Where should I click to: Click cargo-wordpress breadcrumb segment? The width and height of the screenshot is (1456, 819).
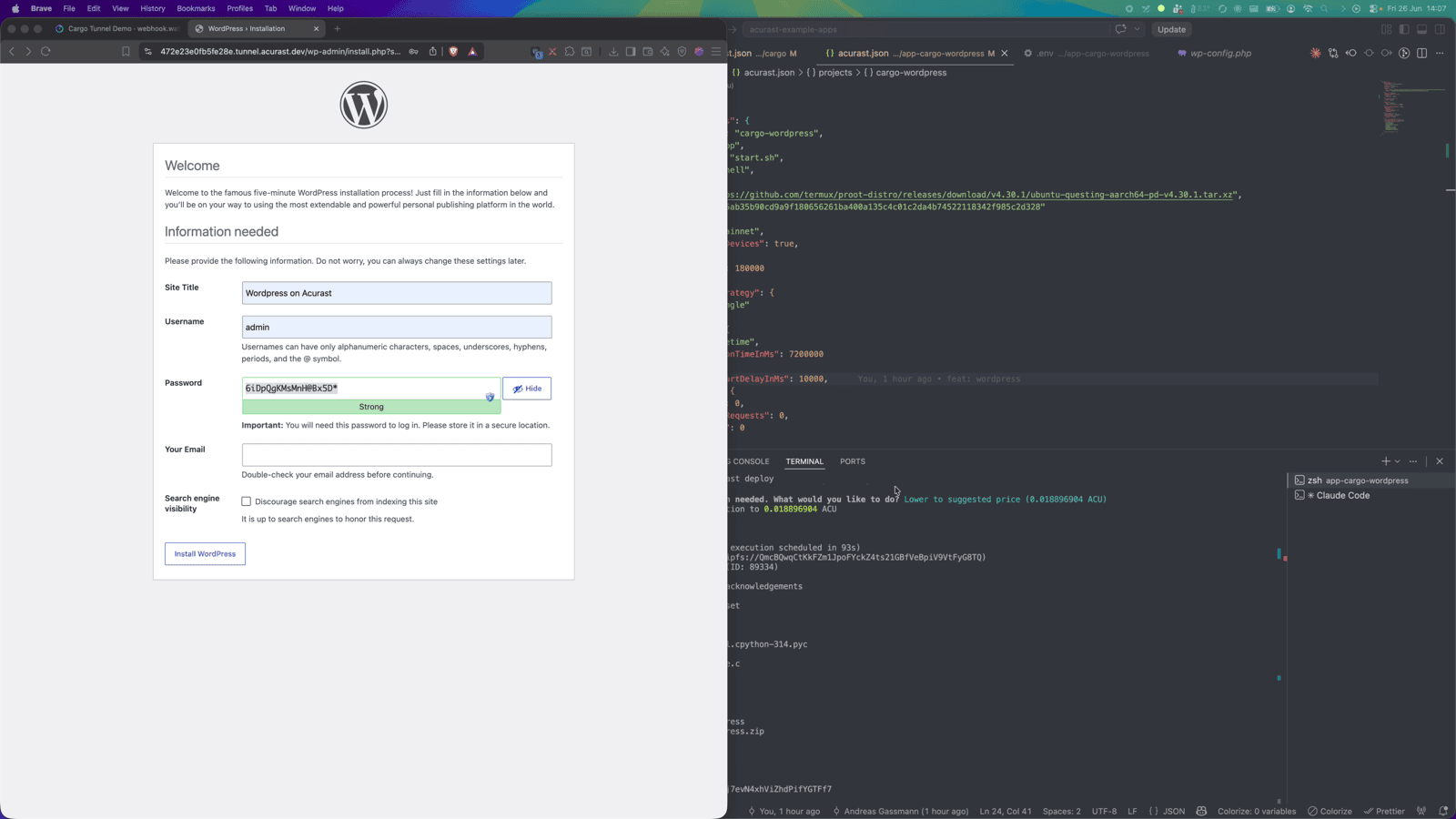911,73
